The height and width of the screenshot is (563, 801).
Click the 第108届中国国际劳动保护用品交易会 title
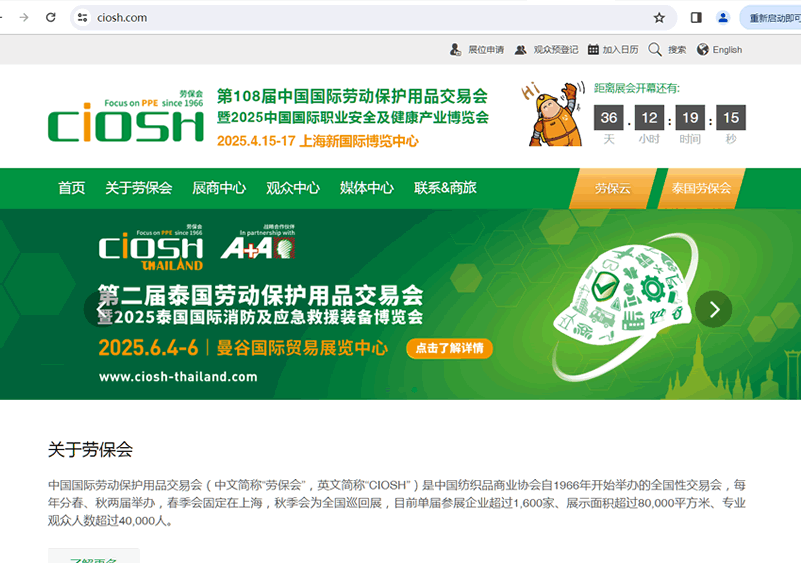352,96
